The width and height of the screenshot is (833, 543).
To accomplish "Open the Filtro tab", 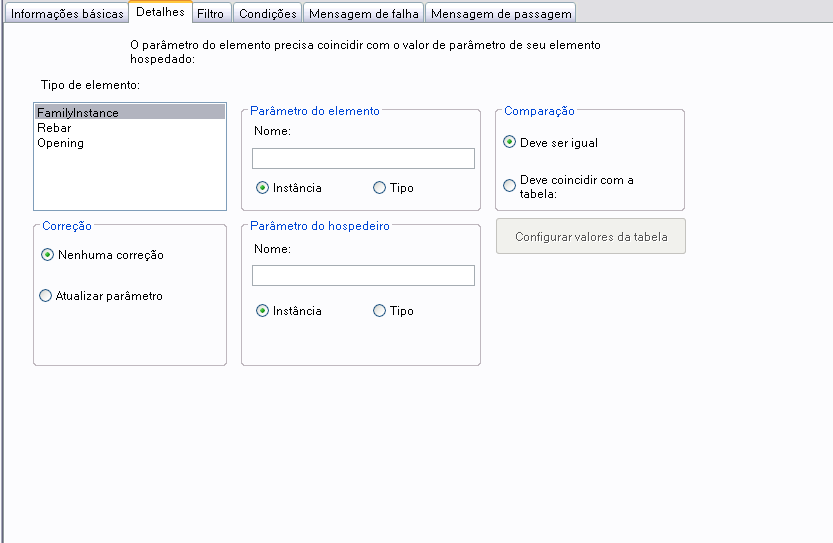I will click(210, 14).
